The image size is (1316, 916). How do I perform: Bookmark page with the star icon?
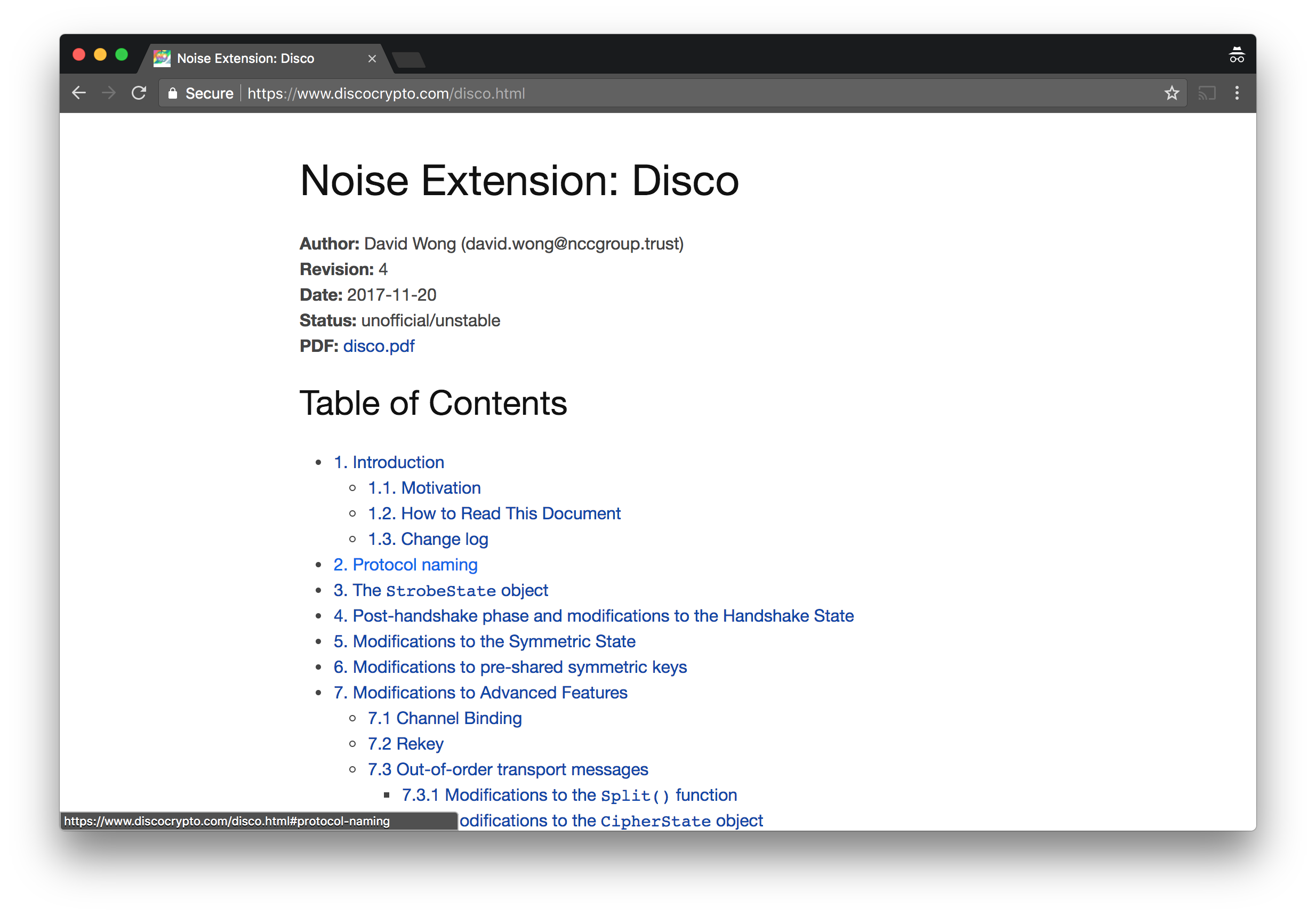tap(1171, 93)
